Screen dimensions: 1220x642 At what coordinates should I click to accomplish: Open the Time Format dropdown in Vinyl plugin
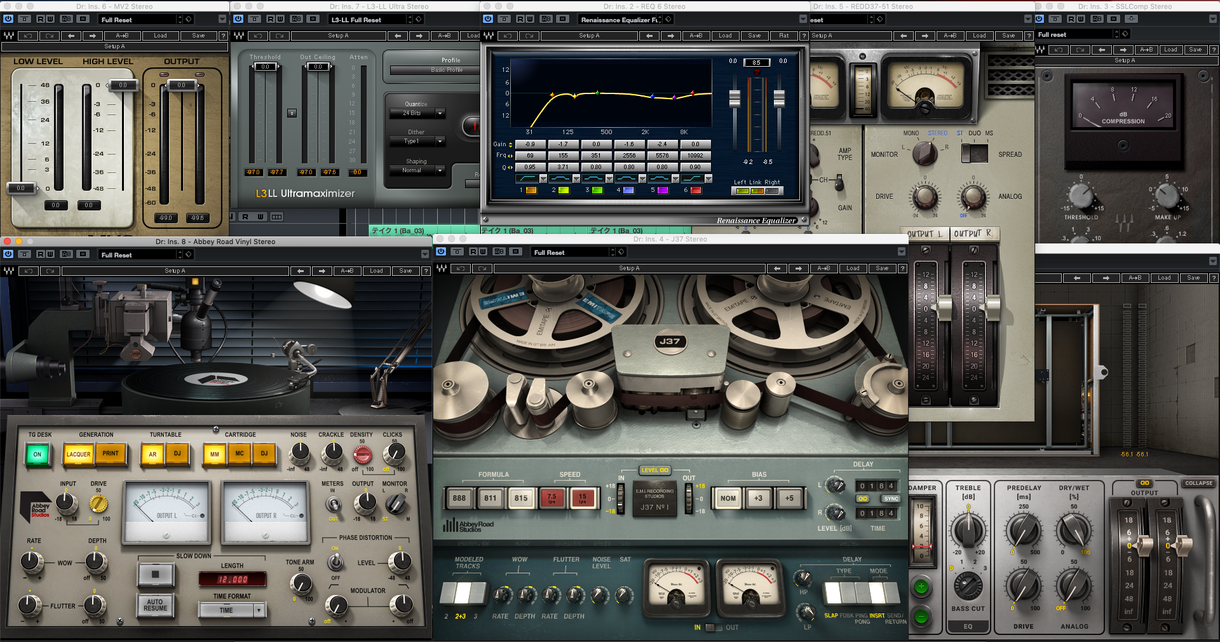click(x=231, y=609)
